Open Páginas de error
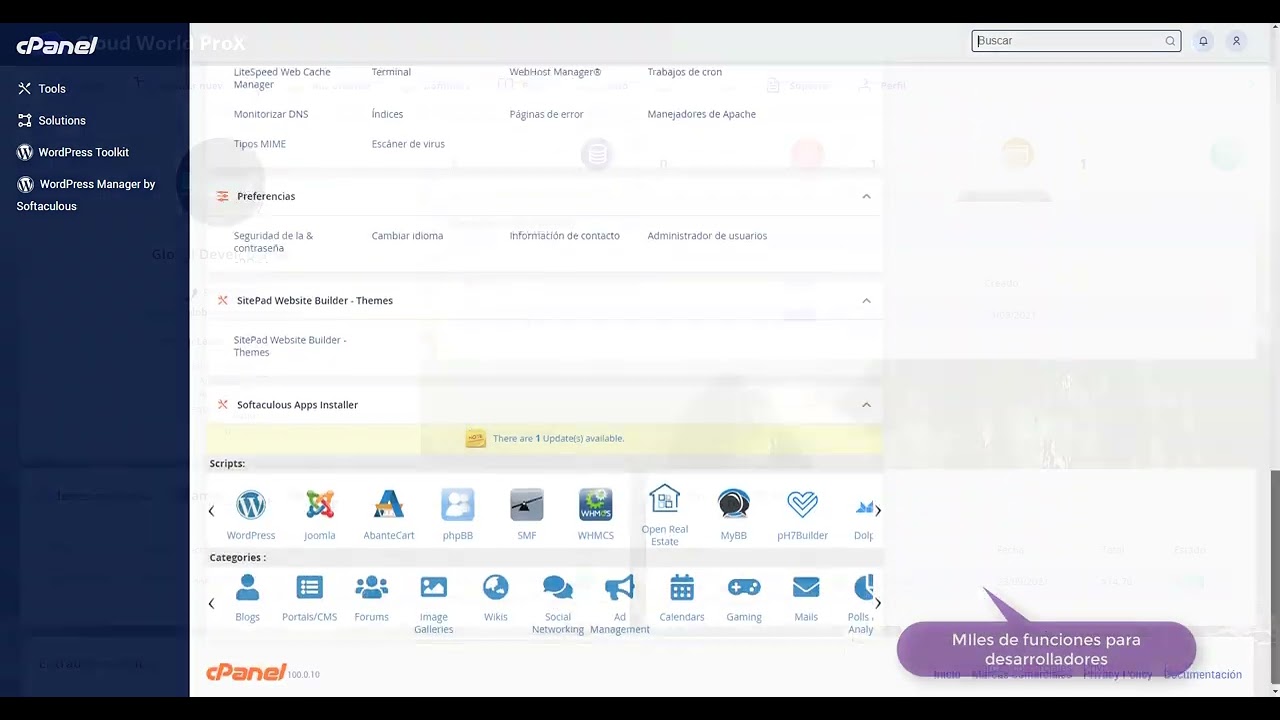Viewport: 1280px width, 720px height. point(546,114)
